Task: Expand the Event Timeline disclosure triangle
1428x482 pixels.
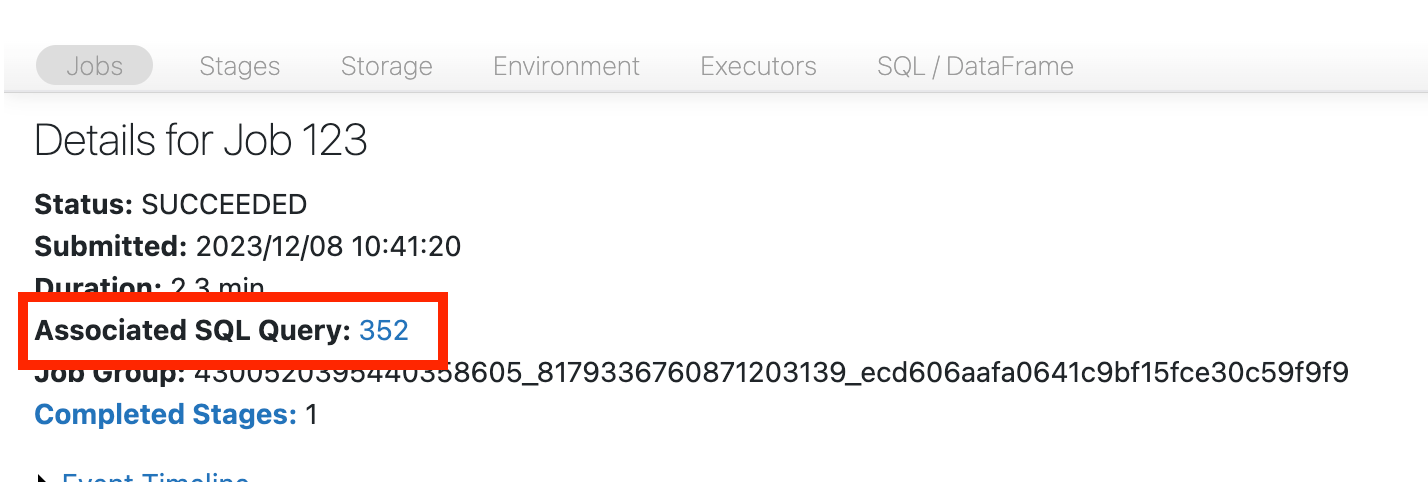Action: [42, 478]
